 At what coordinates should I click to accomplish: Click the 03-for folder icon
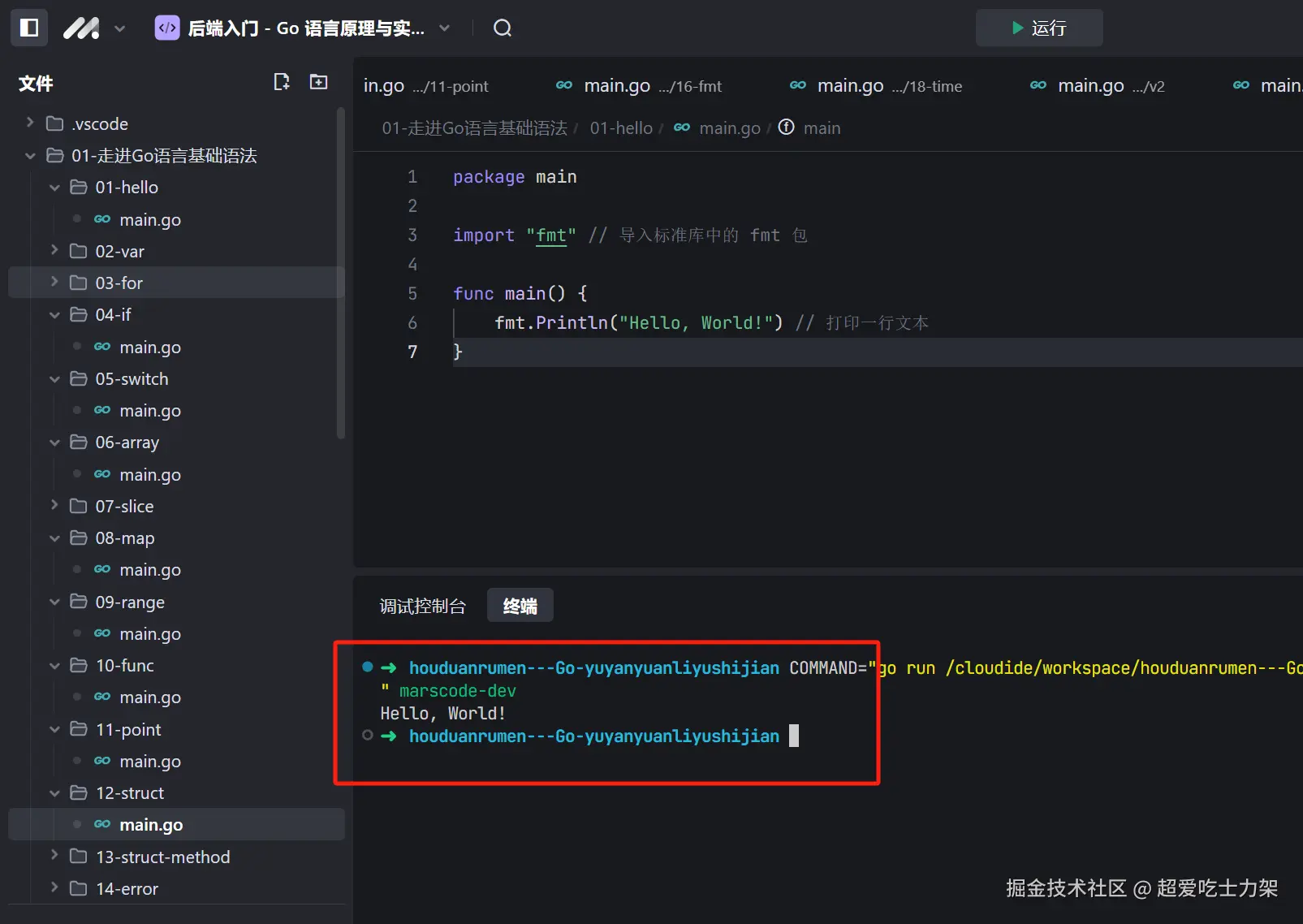click(79, 283)
